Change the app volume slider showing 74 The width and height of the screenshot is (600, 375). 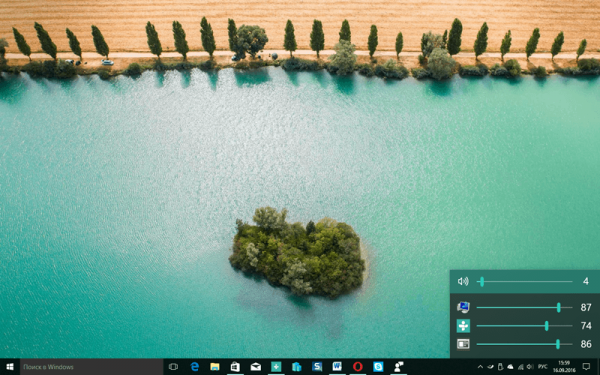click(x=524, y=326)
